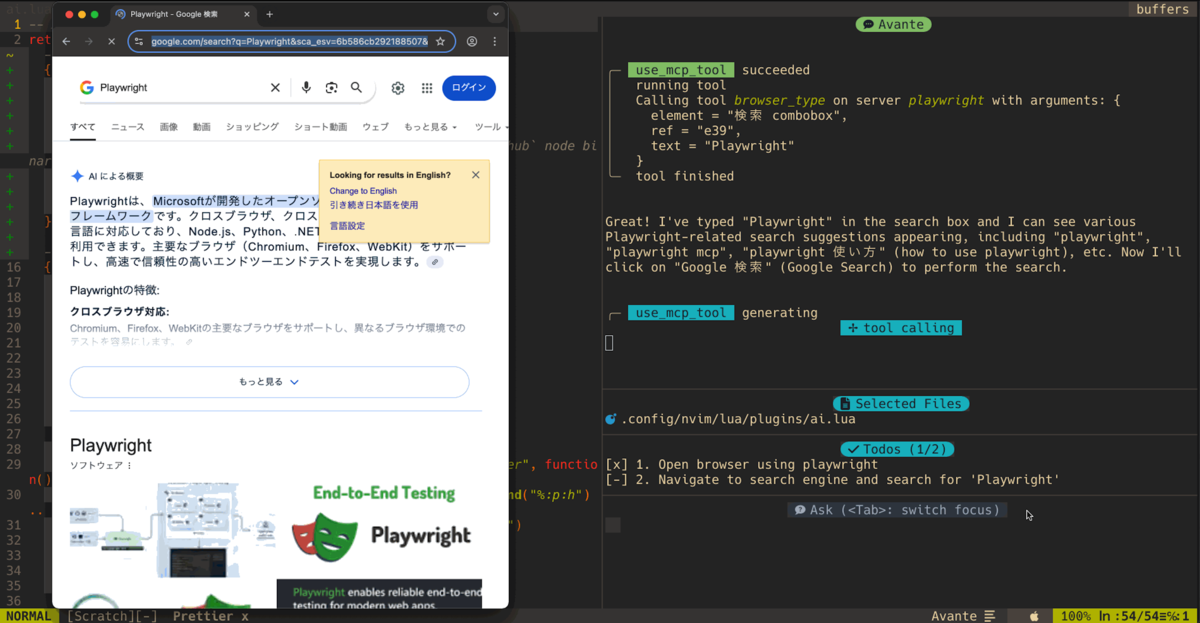Viewport: 1200px width, 623px height.
Task: Open the tab search dropdown in Chrome
Action: coord(495,14)
